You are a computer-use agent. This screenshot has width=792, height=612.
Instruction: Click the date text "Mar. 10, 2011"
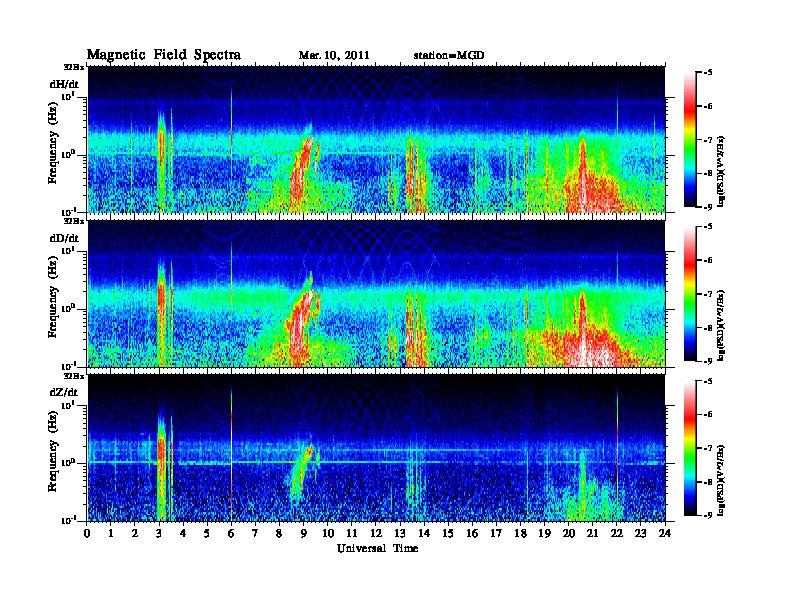334,56
